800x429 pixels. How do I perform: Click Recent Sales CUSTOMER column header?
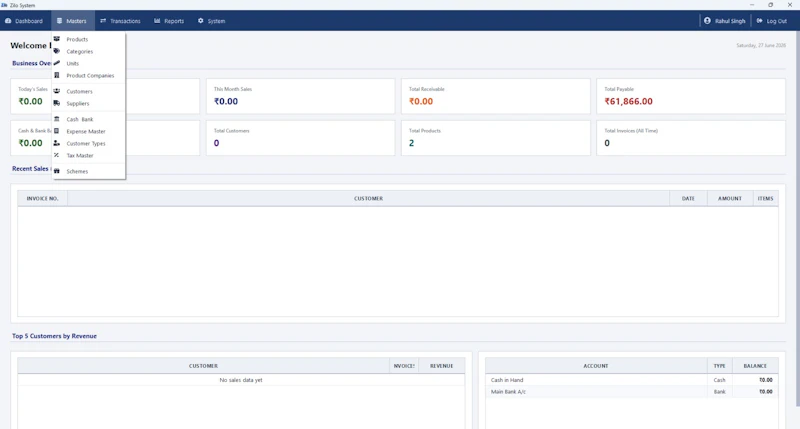tap(368, 198)
